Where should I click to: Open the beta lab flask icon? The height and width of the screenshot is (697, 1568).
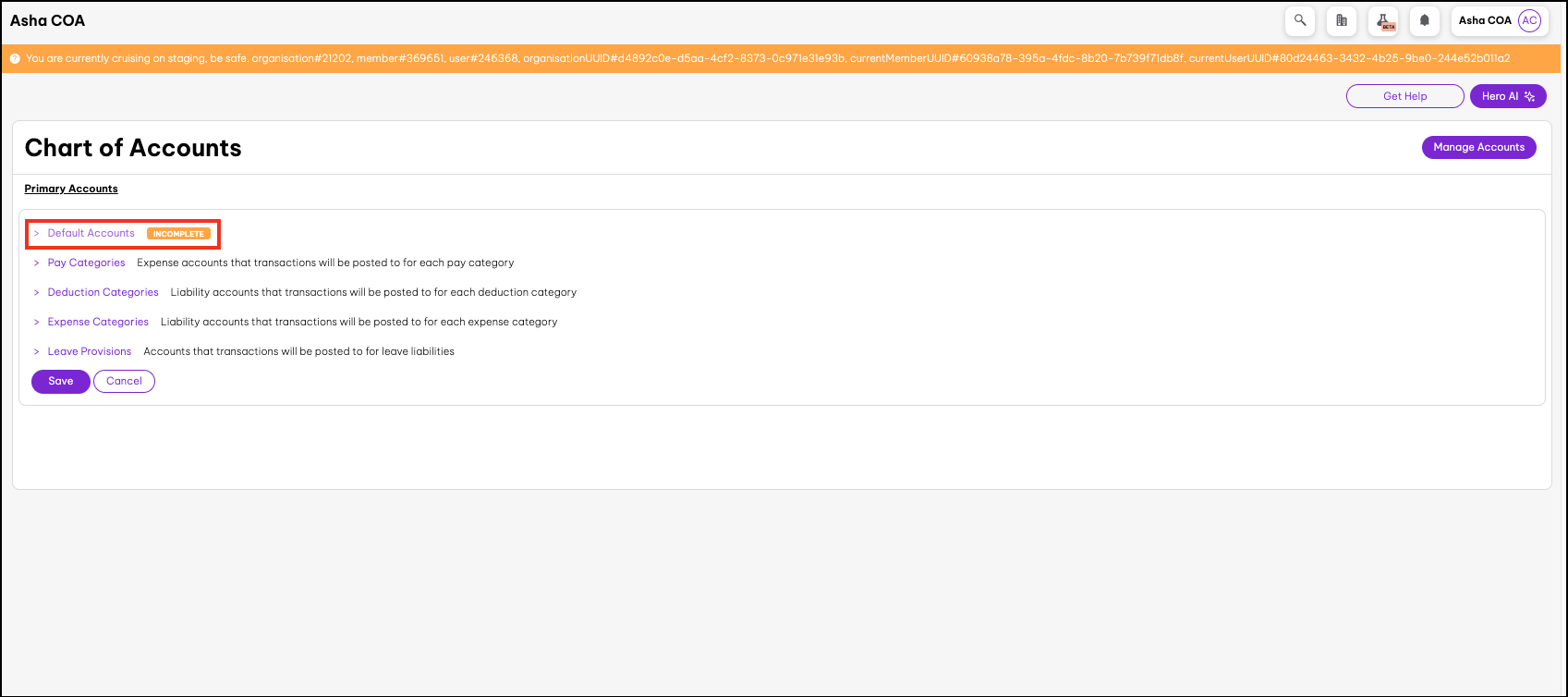click(x=1383, y=20)
